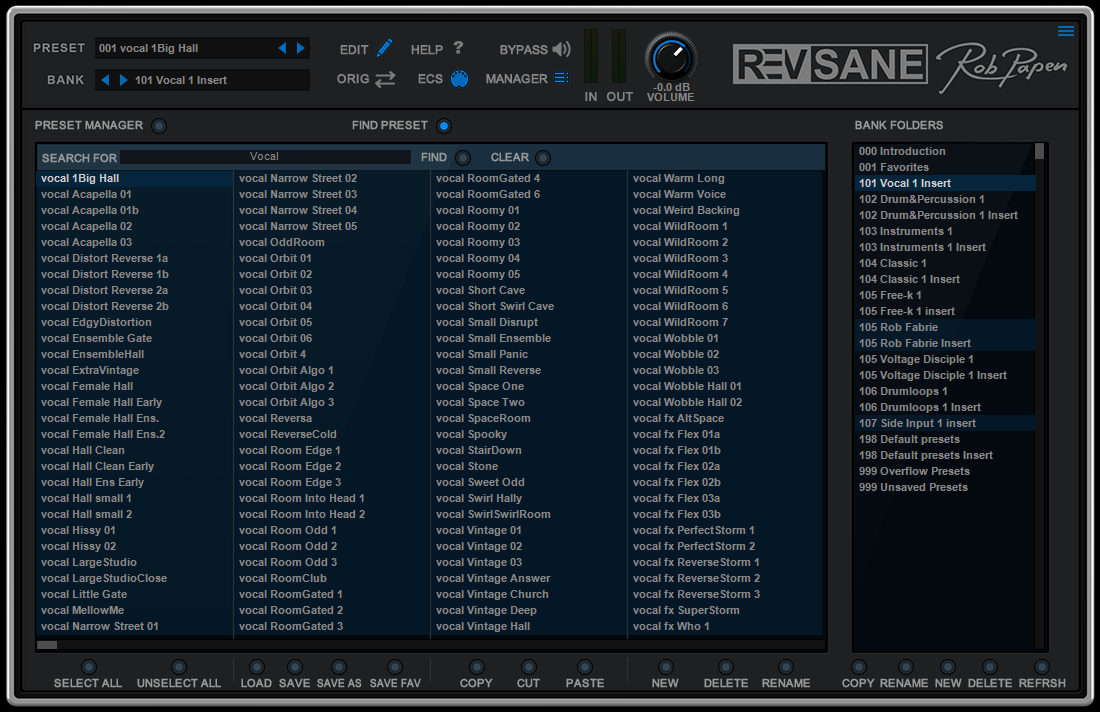Viewport: 1100px width, 712px height.
Task: Click the Unselect All button
Action: [179, 667]
